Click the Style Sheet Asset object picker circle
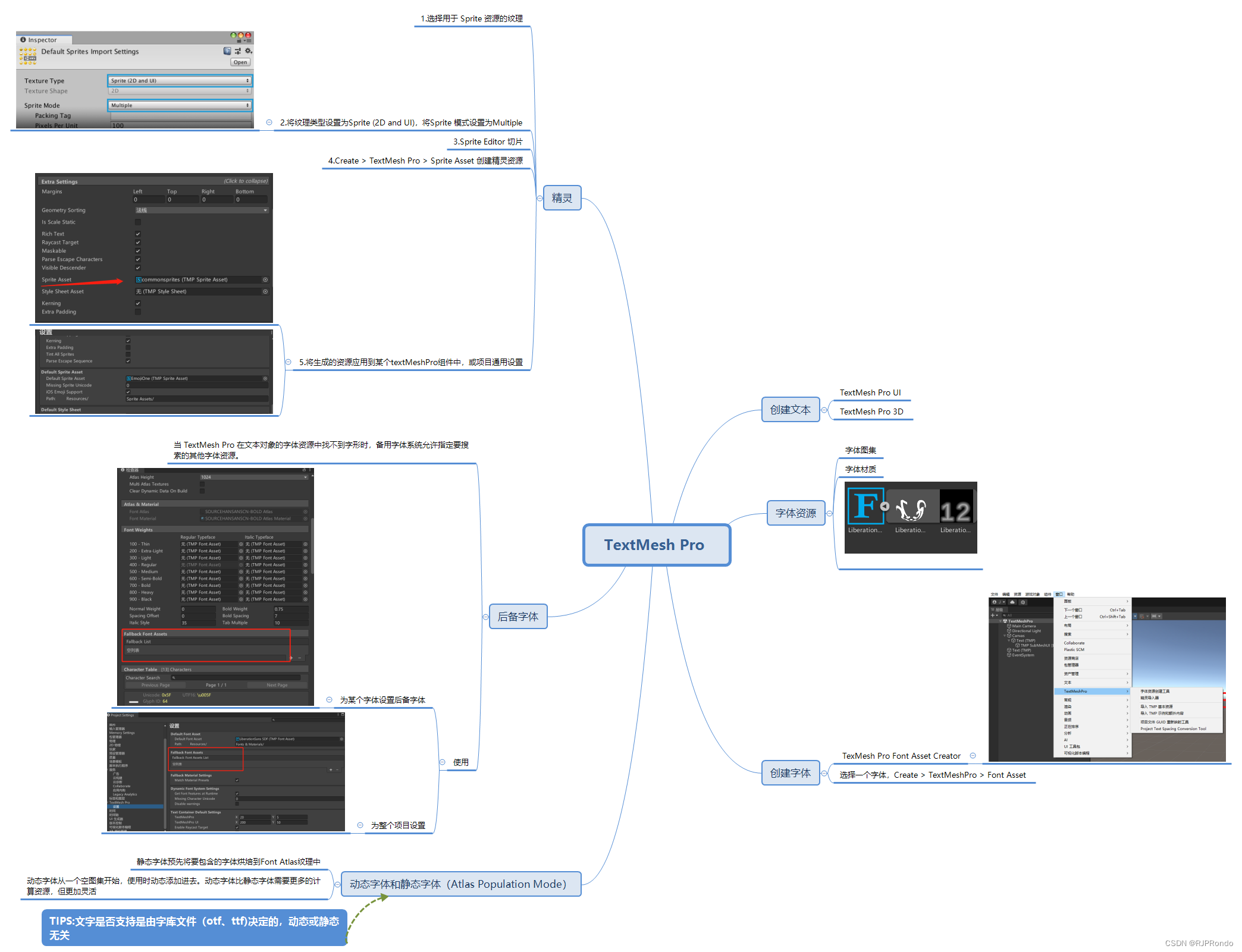Viewport: 1242px width, 952px height. tap(265, 291)
